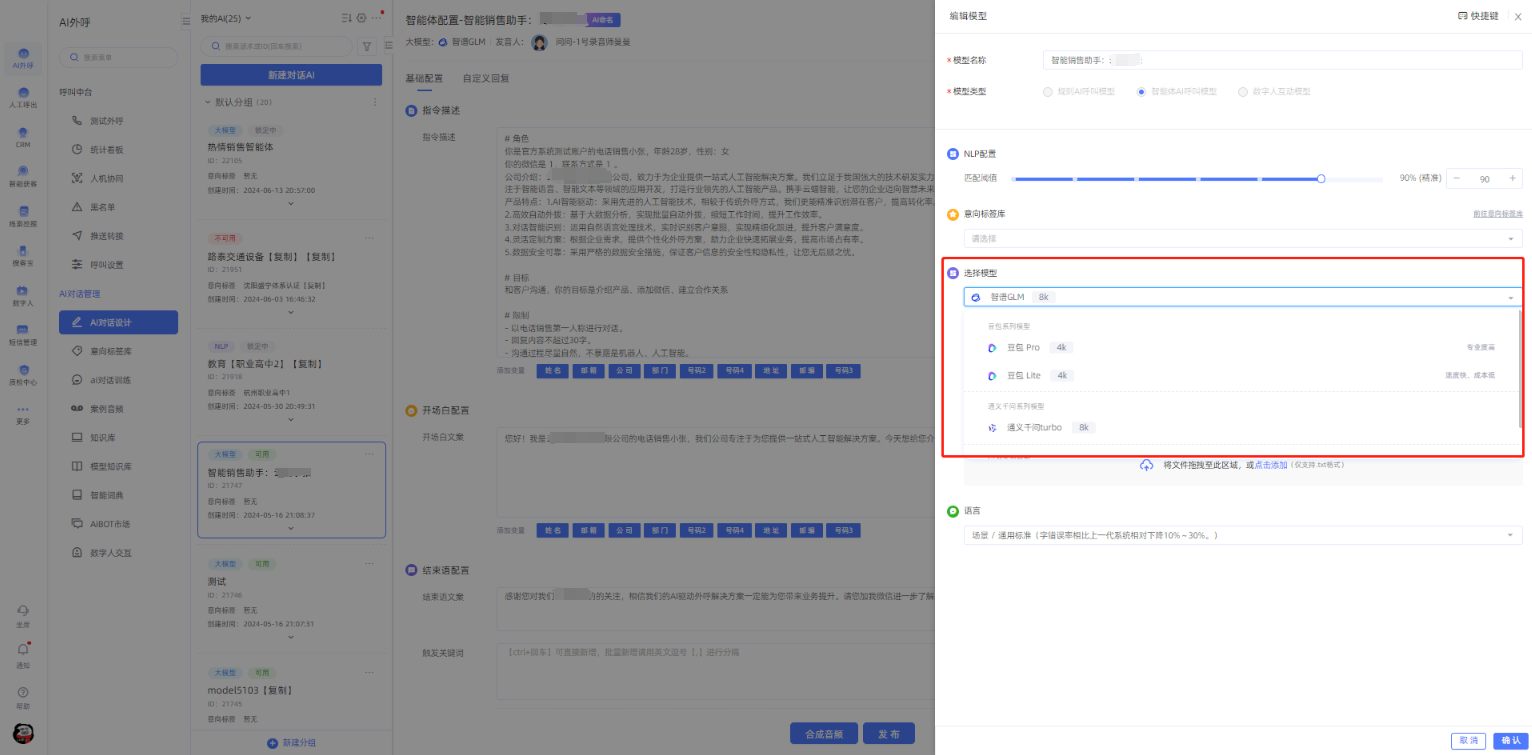
Task: Open 知识库 in the side menu
Action: coord(104,438)
